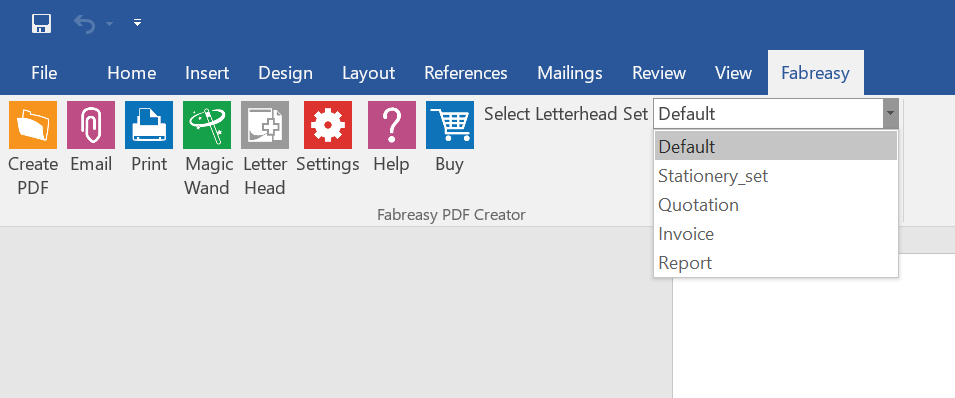This screenshot has width=955, height=398.
Task: Open Customize Quick Access Toolbar dropdown
Action: point(138,23)
